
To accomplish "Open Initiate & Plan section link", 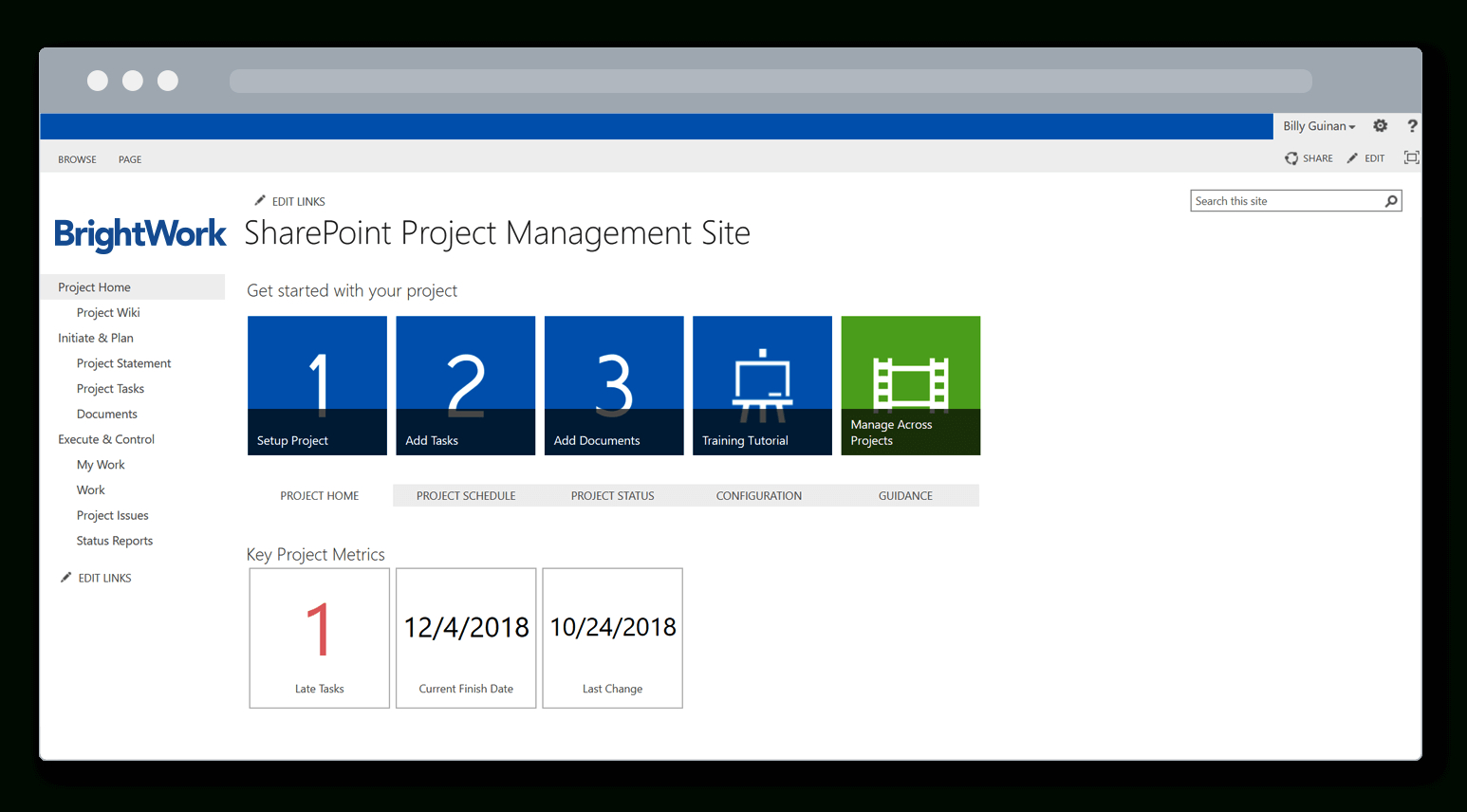I will click(96, 338).
